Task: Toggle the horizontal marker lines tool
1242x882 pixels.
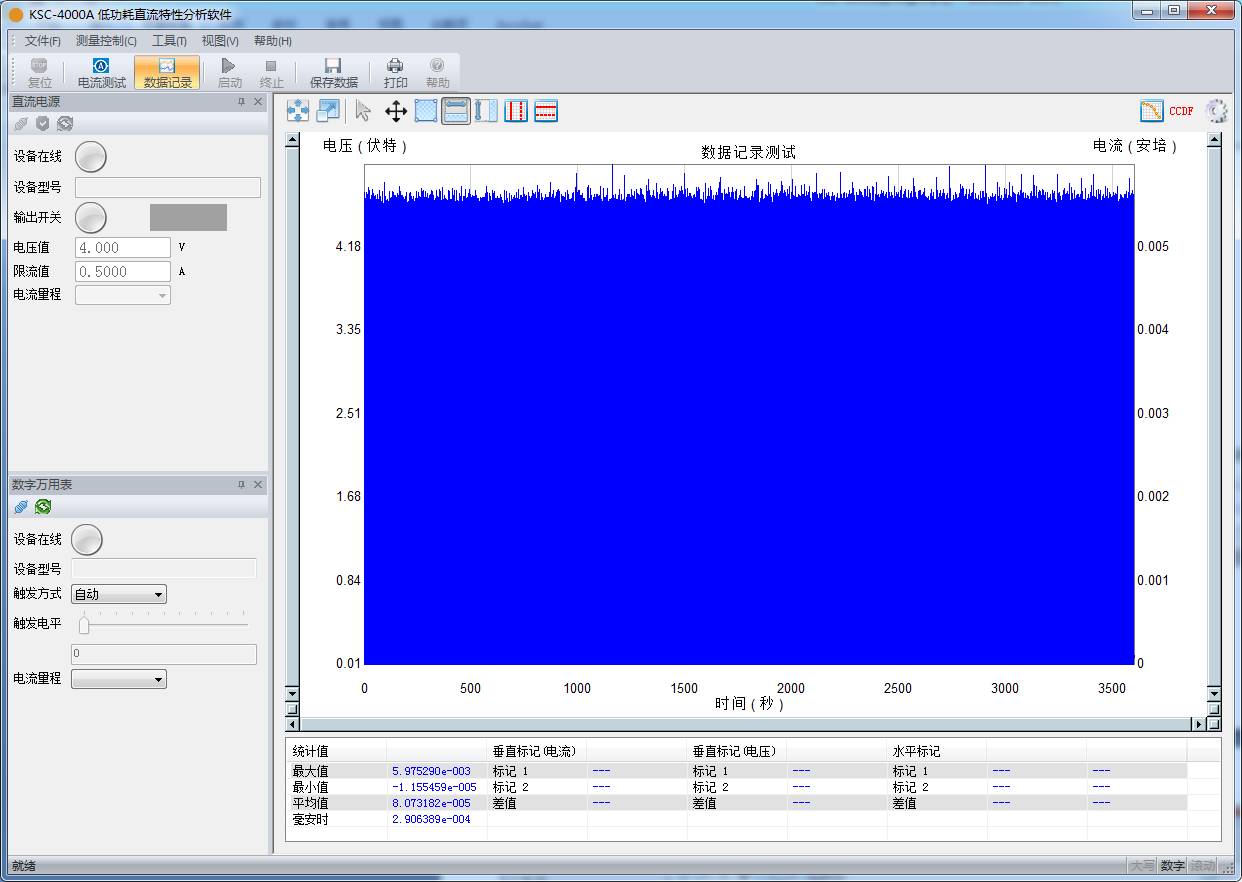Action: (546, 111)
